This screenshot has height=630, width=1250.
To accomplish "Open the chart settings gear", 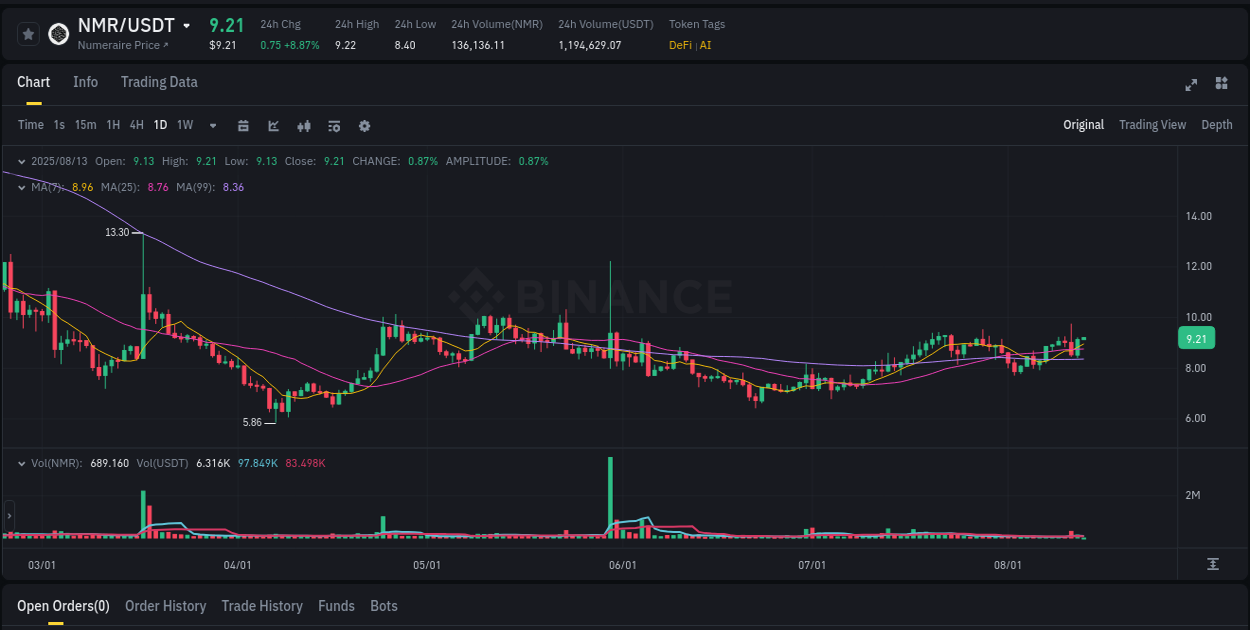I will [364, 126].
